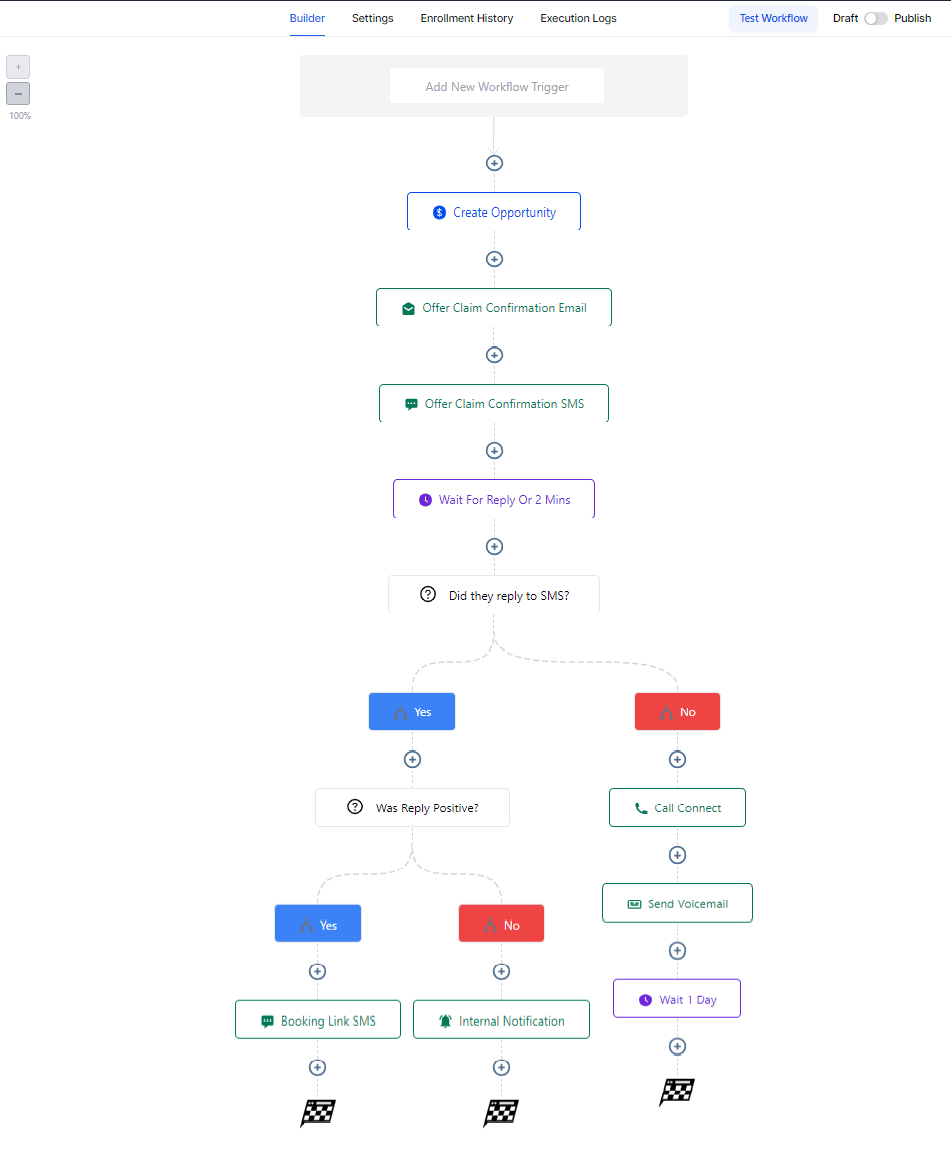This screenshot has height=1155, width=951.
Task: Select the red No branch above Call Connect
Action: [x=678, y=712]
